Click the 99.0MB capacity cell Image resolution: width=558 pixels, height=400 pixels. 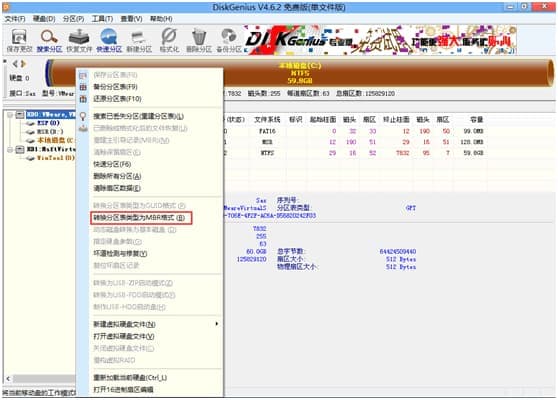[x=474, y=131]
